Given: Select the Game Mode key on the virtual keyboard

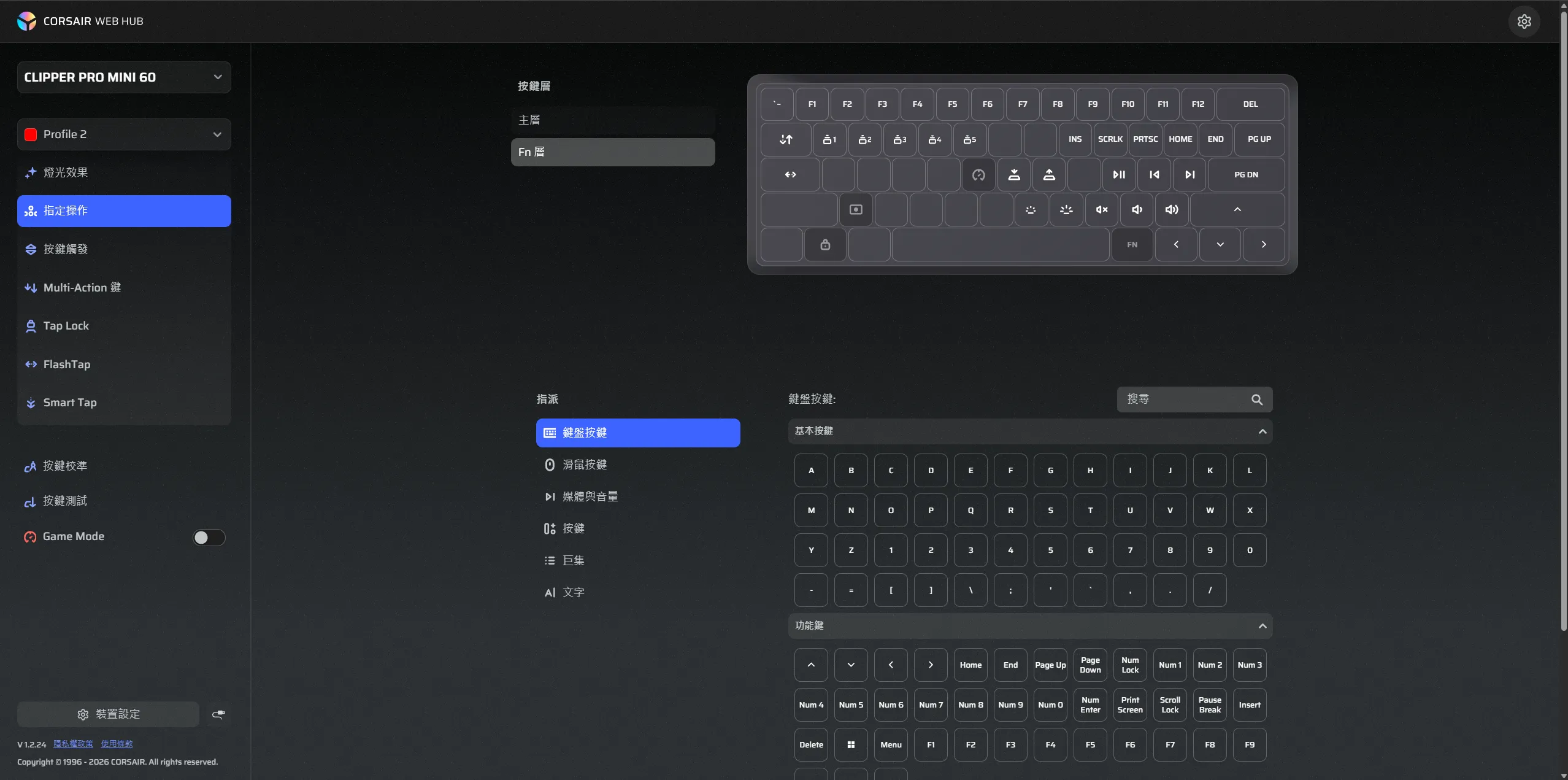Looking at the screenshot, I should (x=978, y=175).
